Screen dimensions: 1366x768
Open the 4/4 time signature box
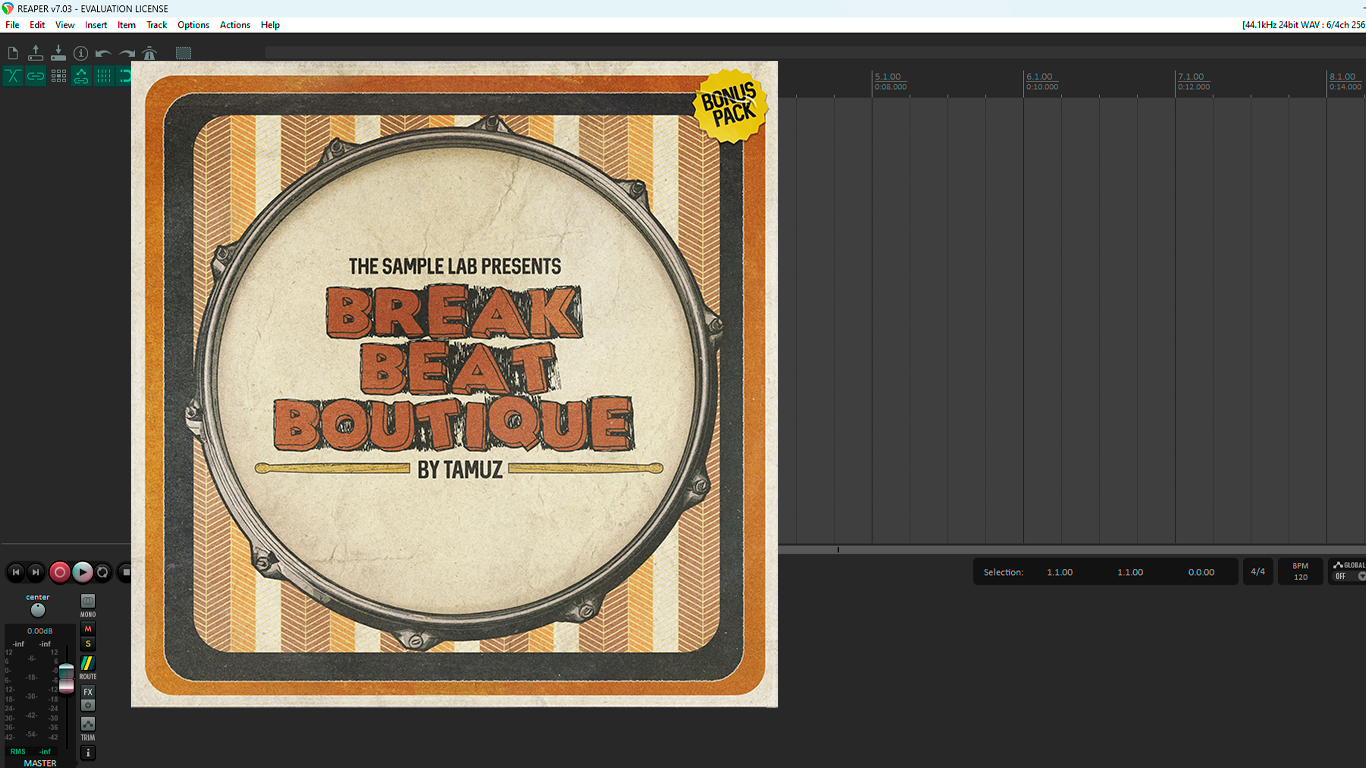tap(1258, 572)
